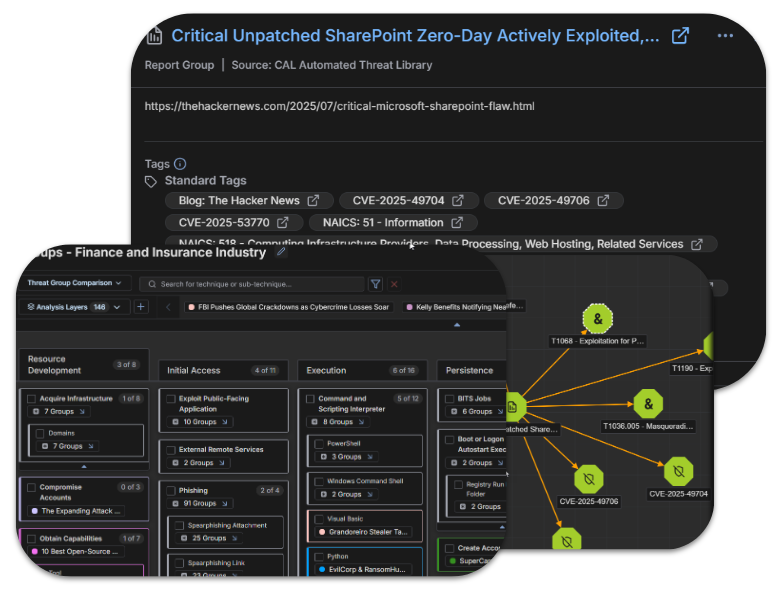Click The Expanding Attack layer entry
Screen dimensions: 773x594
tap(76, 511)
